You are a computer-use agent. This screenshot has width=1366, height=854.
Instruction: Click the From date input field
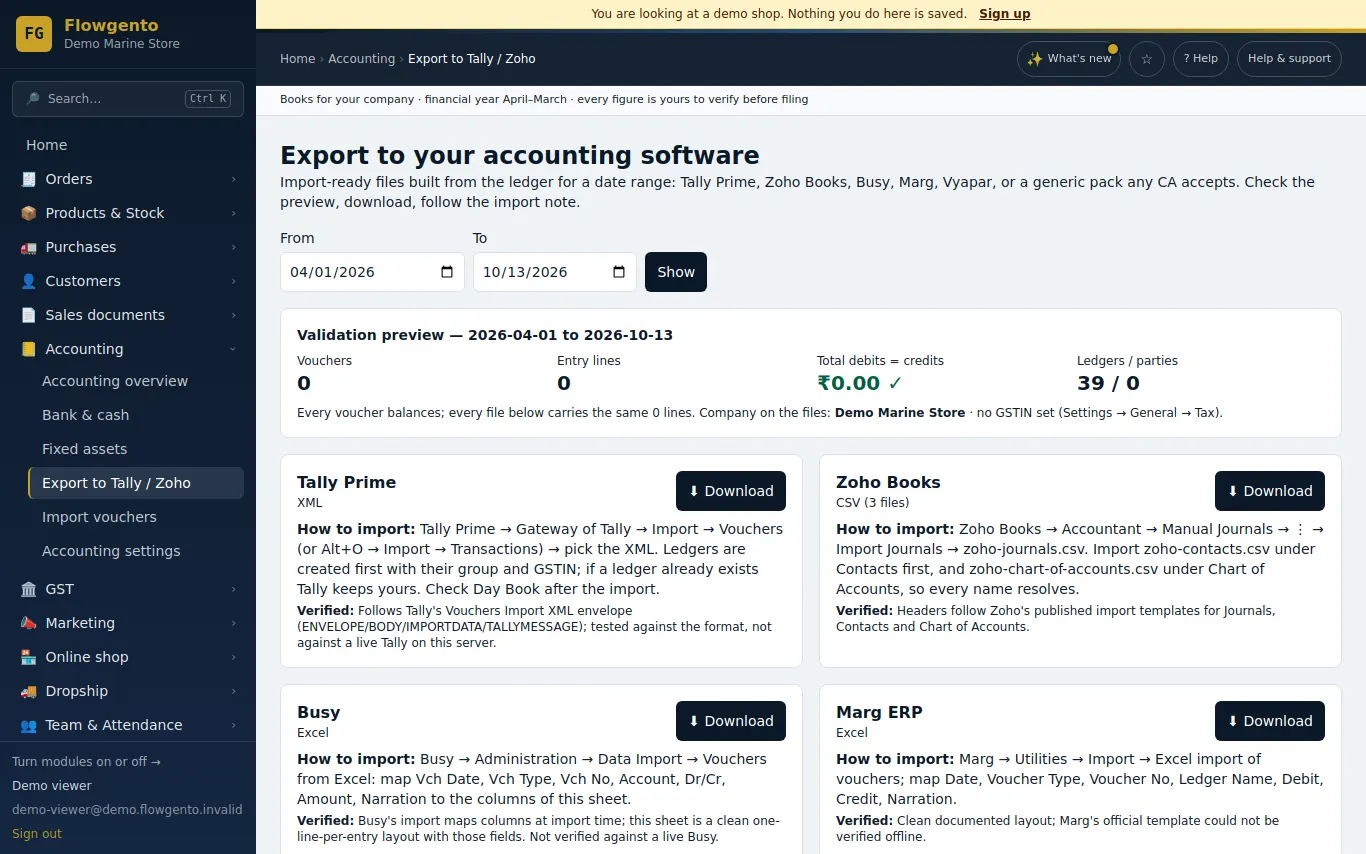pos(372,272)
